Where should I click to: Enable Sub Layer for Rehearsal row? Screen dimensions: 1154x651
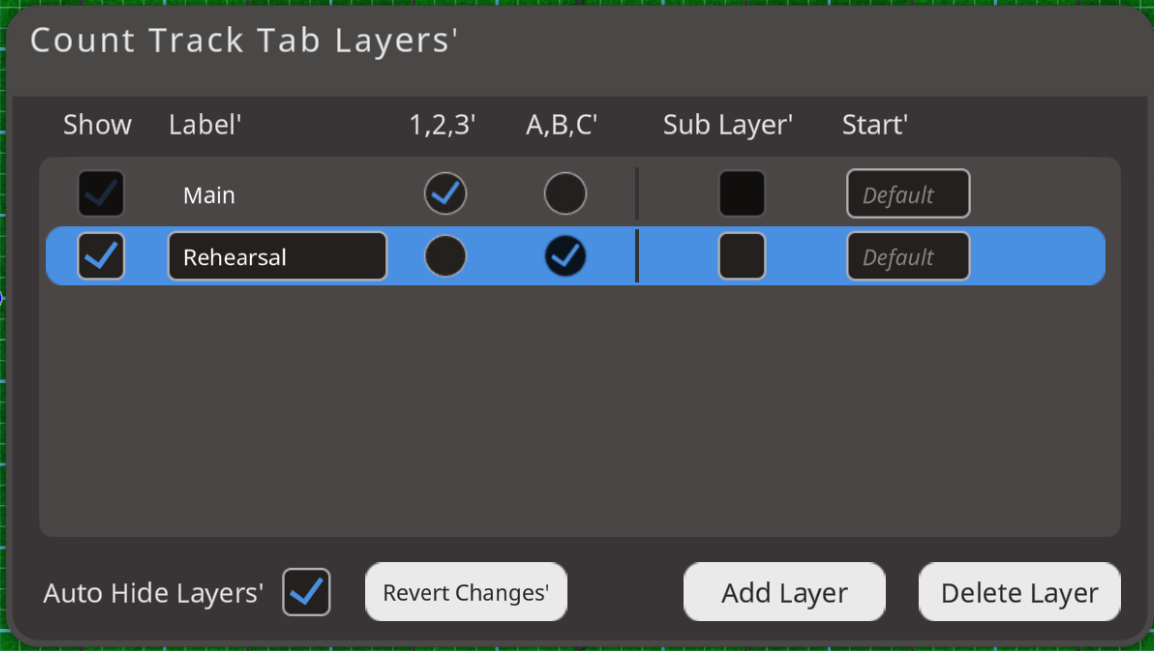tap(742, 257)
